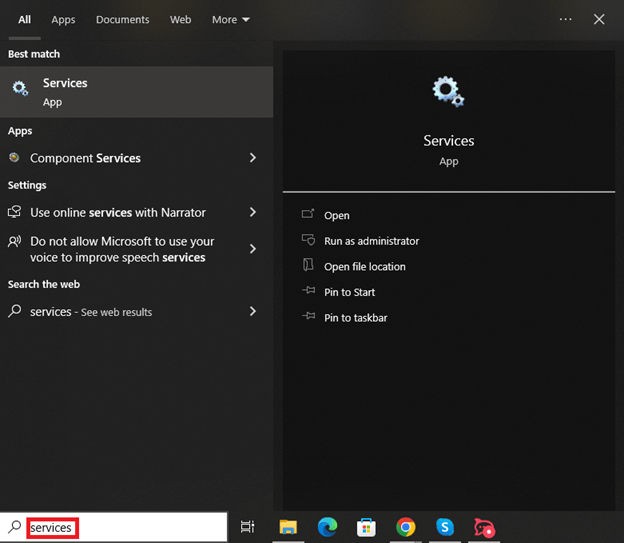Image resolution: width=624 pixels, height=543 pixels.
Task: Click the Pin to Start pin icon
Action: 308,290
